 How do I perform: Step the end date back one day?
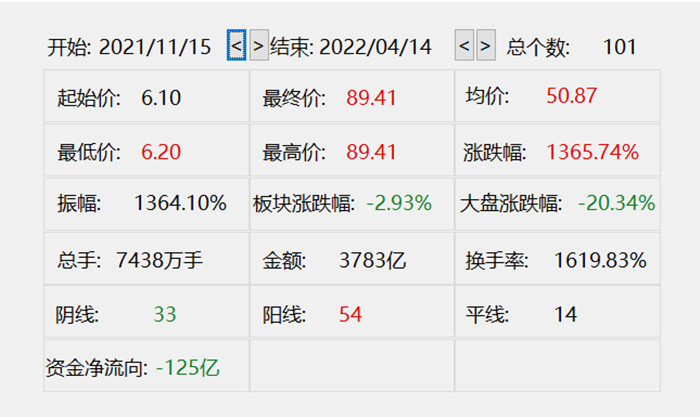pos(464,46)
